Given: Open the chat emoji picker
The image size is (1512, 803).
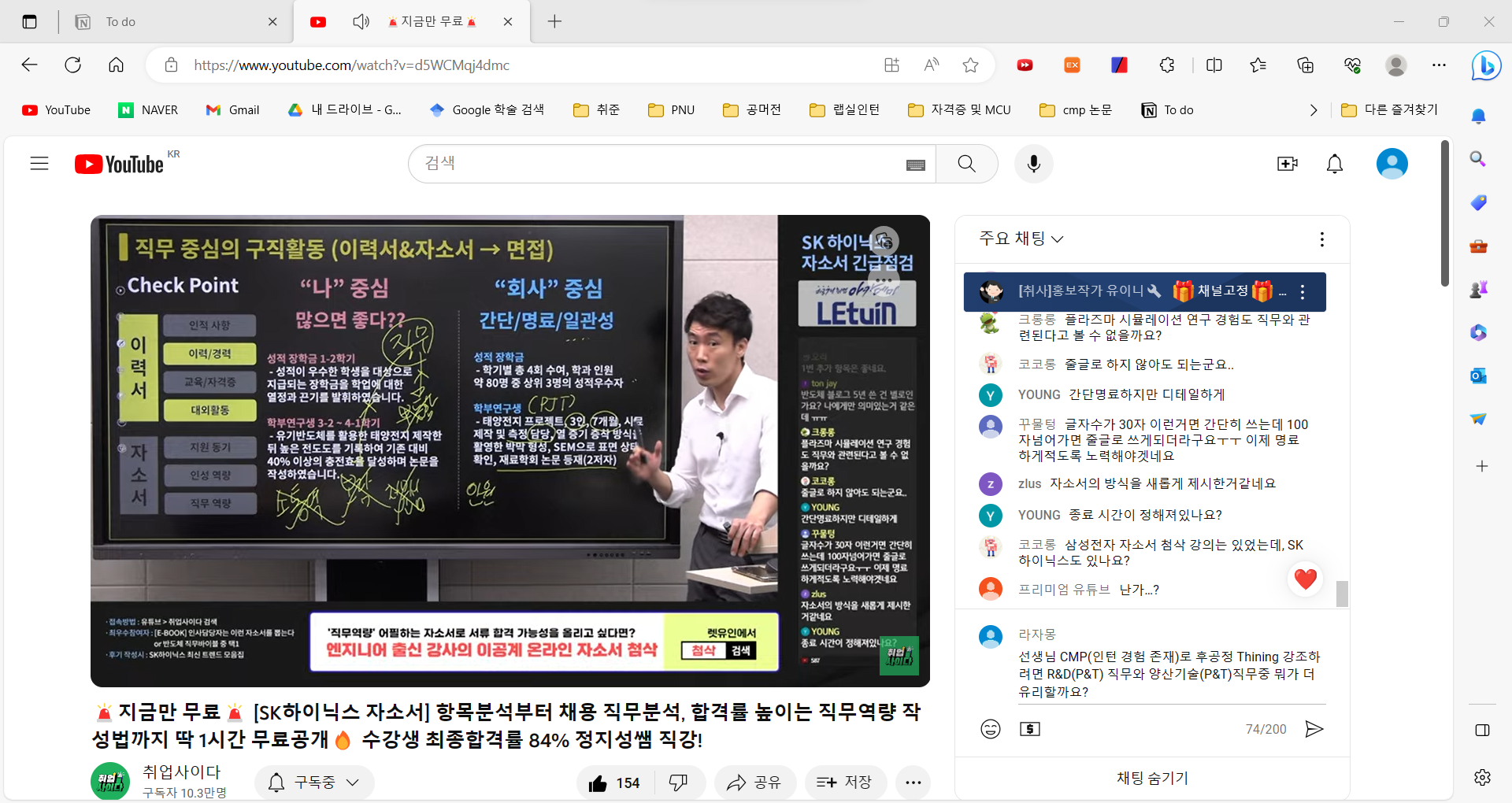Looking at the screenshot, I should point(990,729).
